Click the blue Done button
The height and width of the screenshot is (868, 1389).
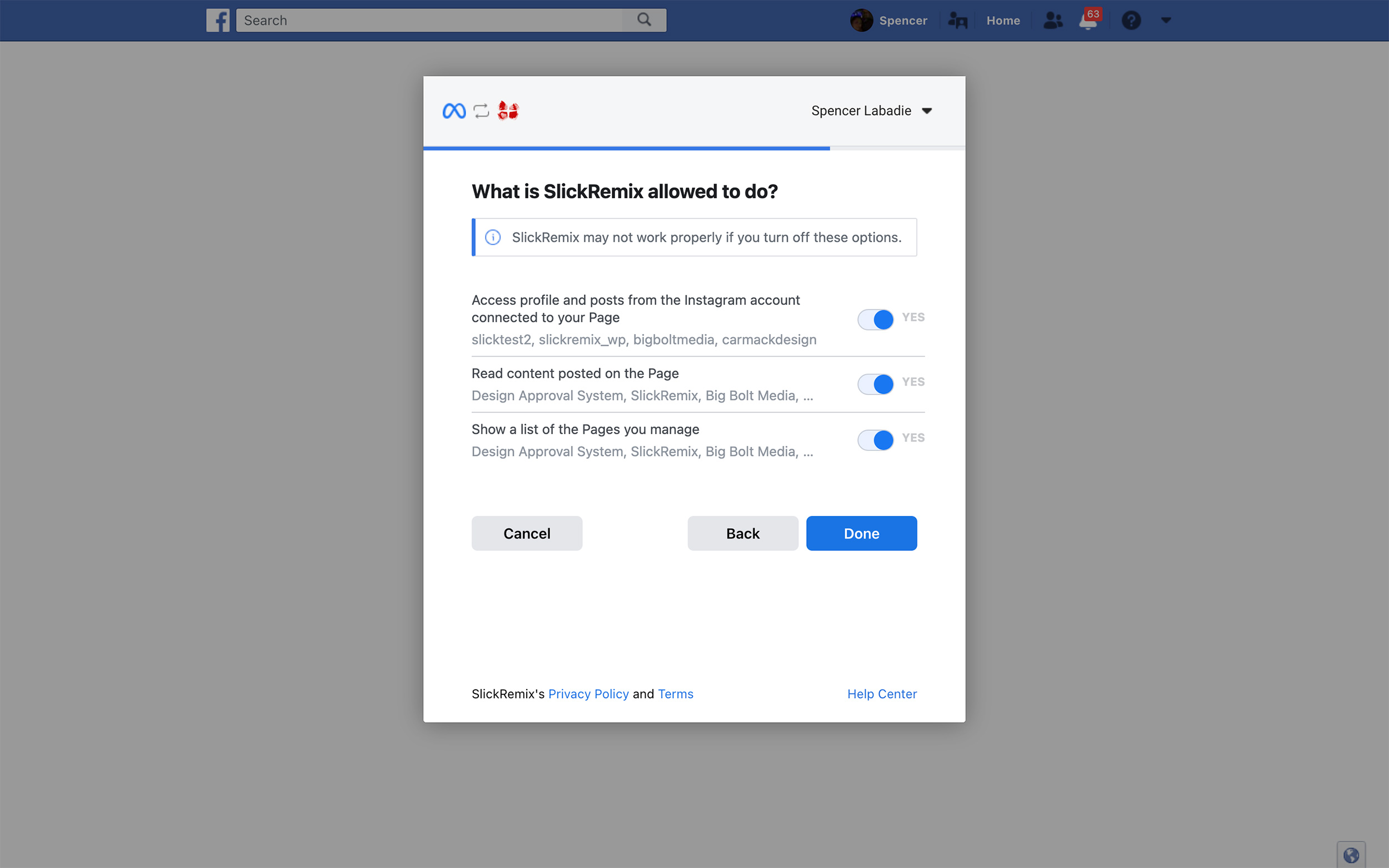click(x=861, y=533)
